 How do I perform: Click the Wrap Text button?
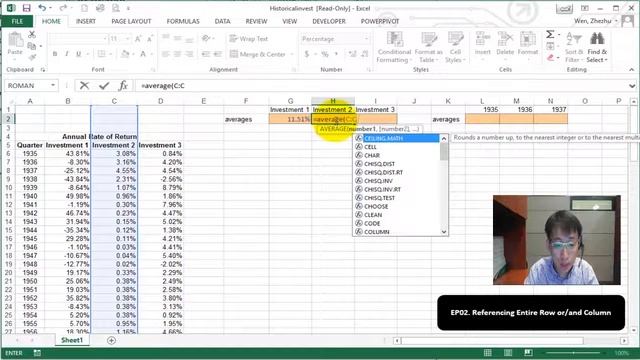click(x=249, y=39)
